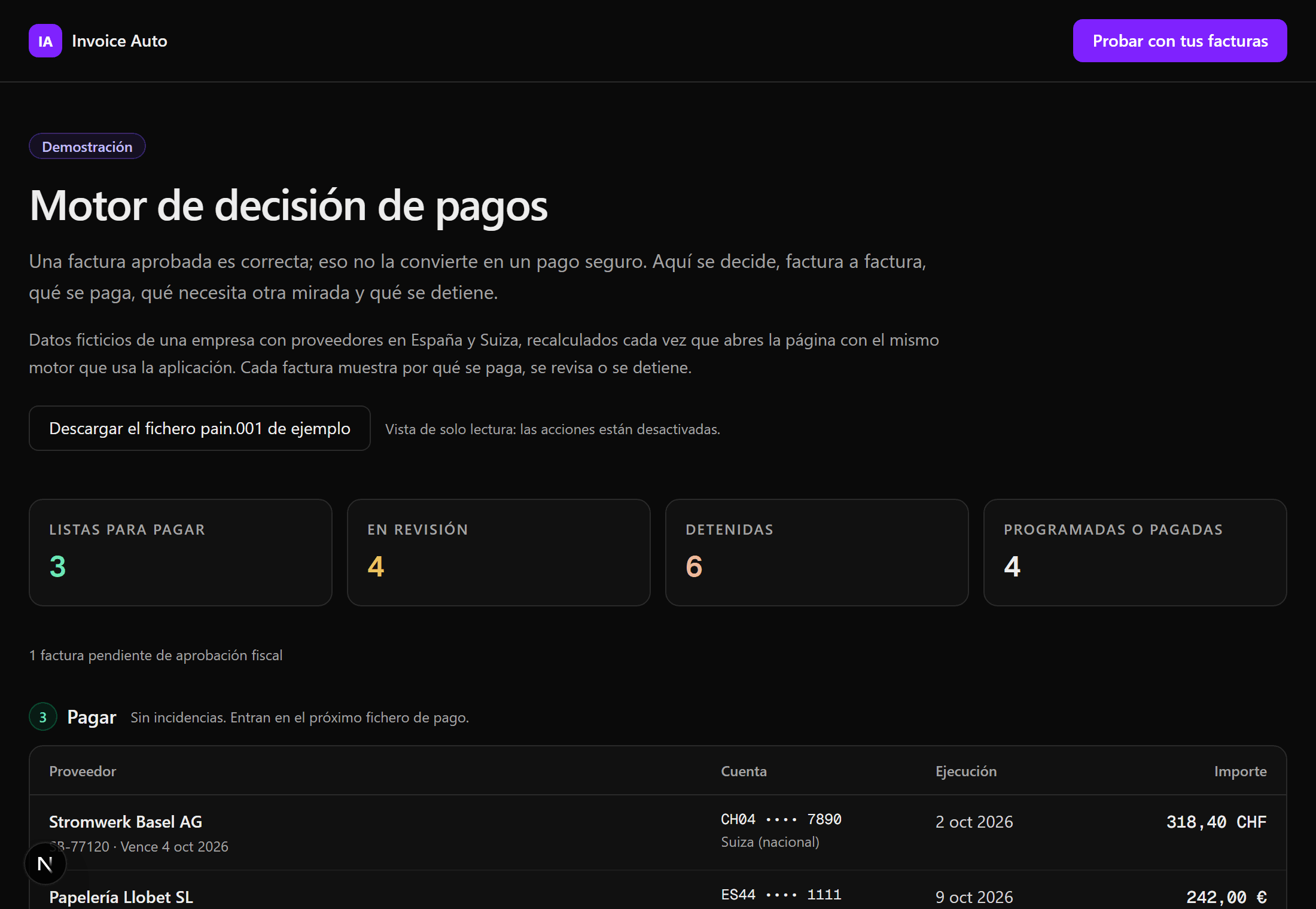Select the En revisión card
The width and height of the screenshot is (1316, 909).
click(x=499, y=553)
